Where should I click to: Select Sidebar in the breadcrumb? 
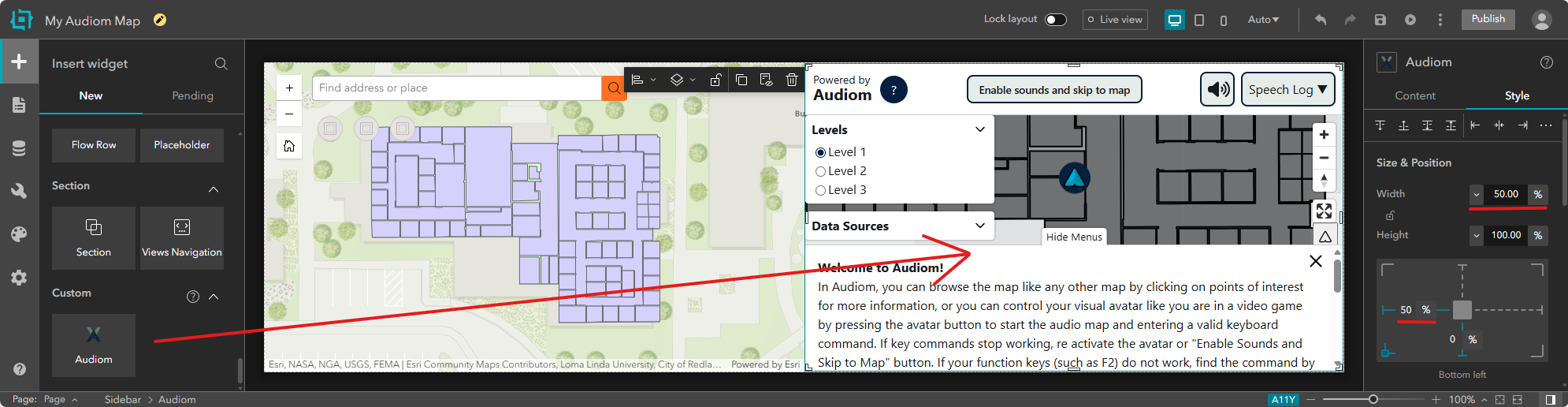pos(123,400)
